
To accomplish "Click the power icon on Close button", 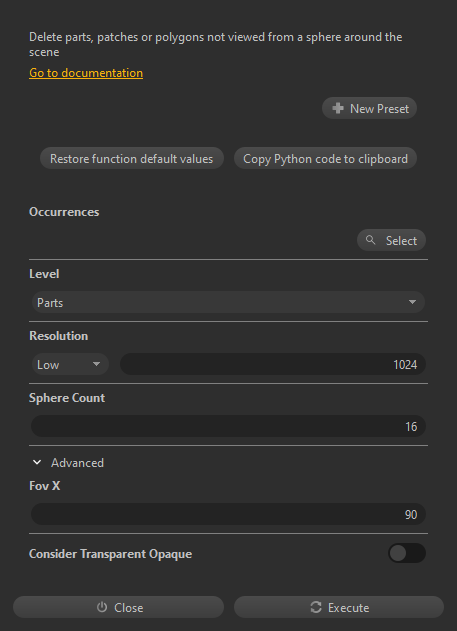I will (102, 607).
